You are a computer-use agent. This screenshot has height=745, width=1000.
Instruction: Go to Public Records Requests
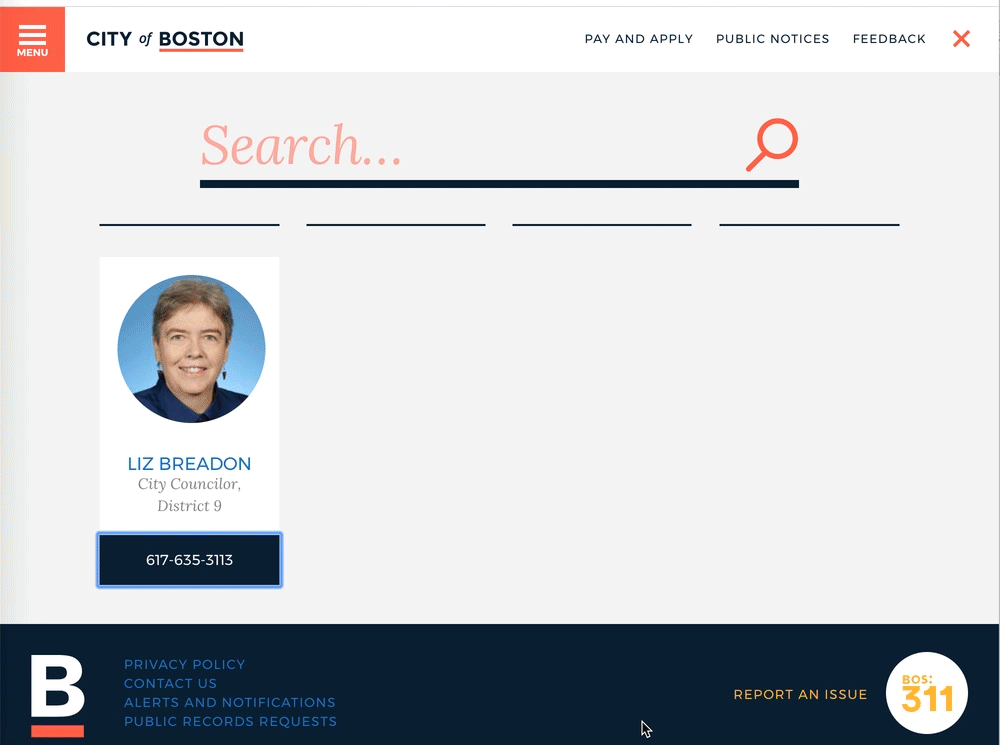(x=230, y=721)
